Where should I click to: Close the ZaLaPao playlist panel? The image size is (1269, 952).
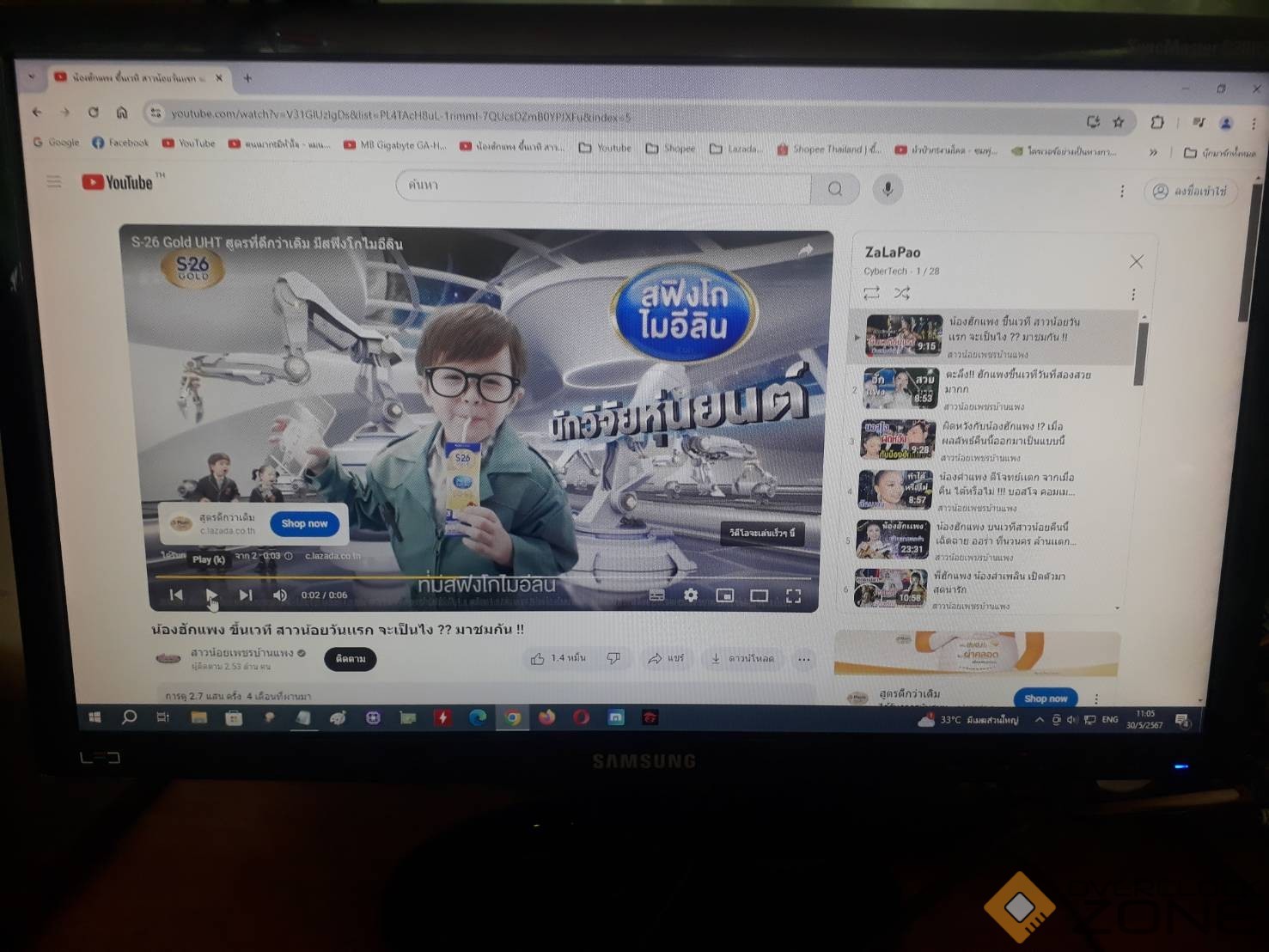pos(1136,261)
